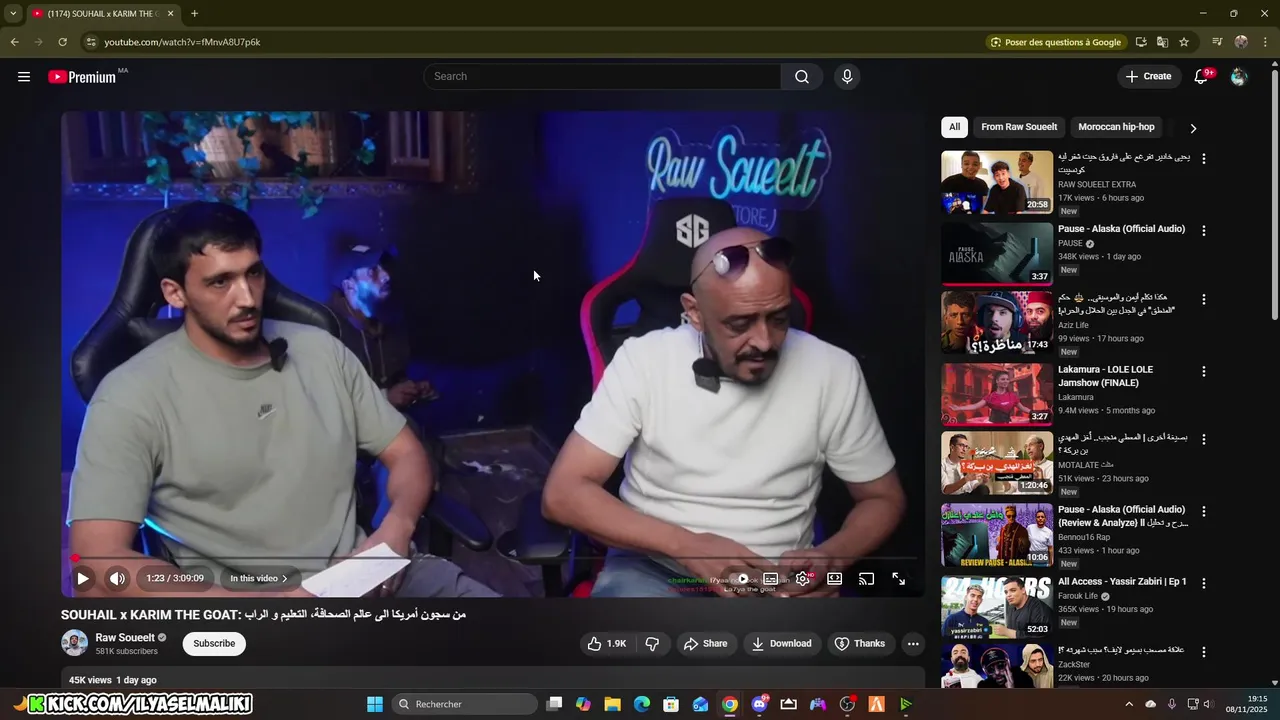Open Bennou16 Rap review video title
The height and width of the screenshot is (720, 1280).
click(x=1123, y=516)
